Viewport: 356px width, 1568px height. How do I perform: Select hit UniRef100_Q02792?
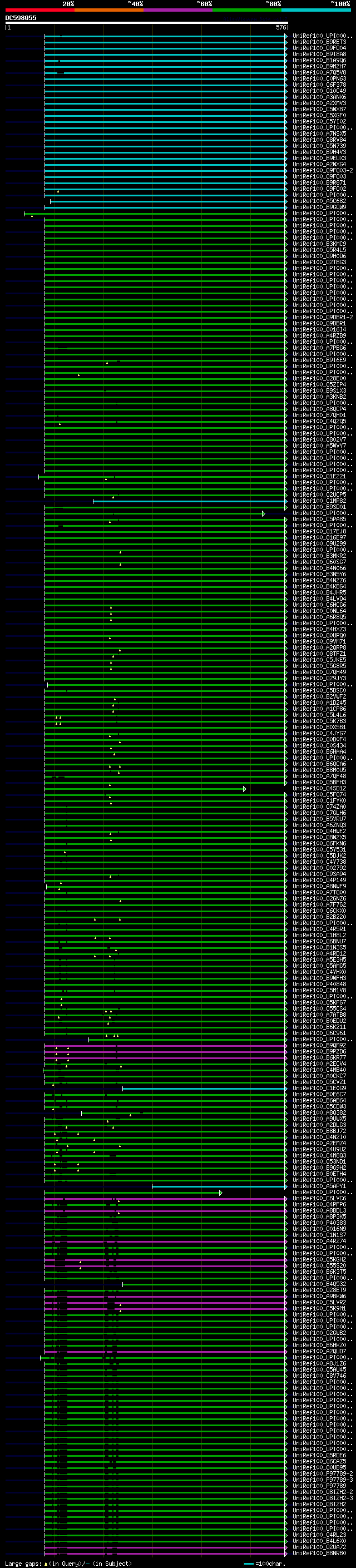click(x=319, y=868)
